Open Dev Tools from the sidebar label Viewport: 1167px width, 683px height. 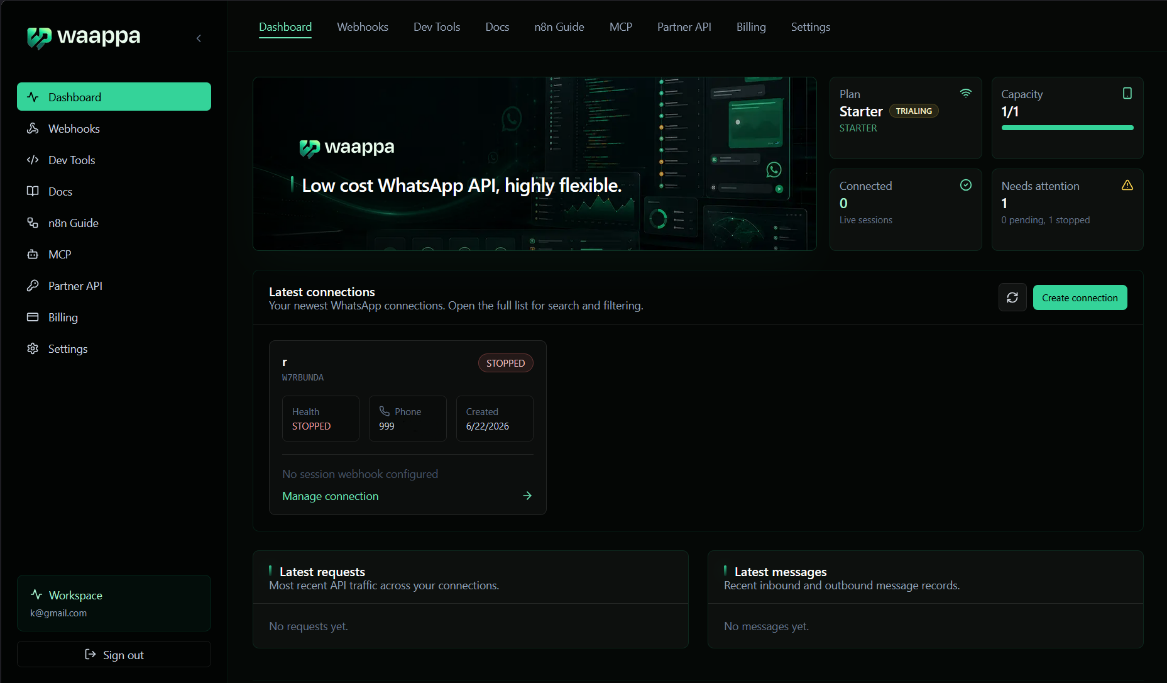[x=71, y=160]
